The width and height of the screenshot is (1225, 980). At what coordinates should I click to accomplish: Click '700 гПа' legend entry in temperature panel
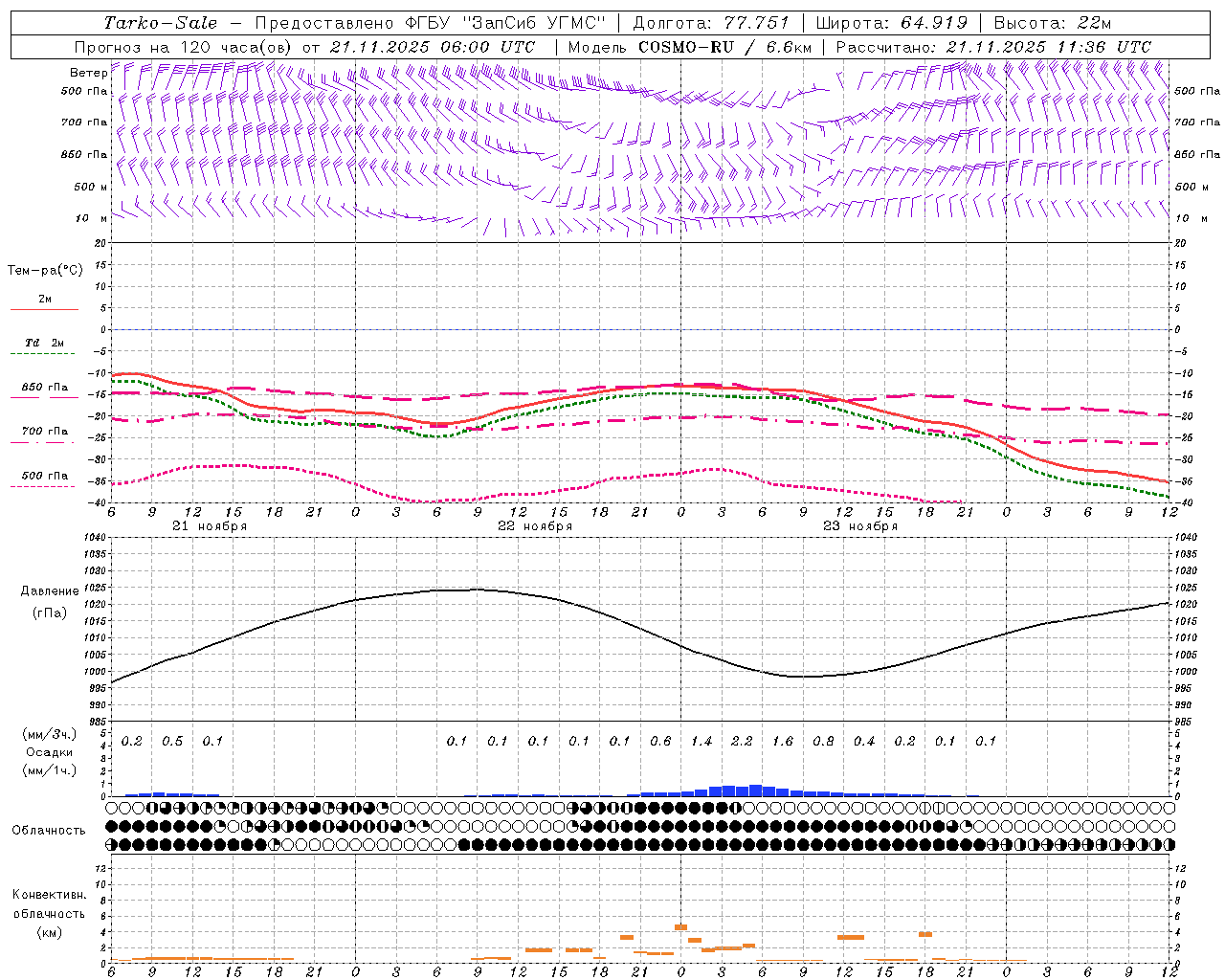coord(45,432)
